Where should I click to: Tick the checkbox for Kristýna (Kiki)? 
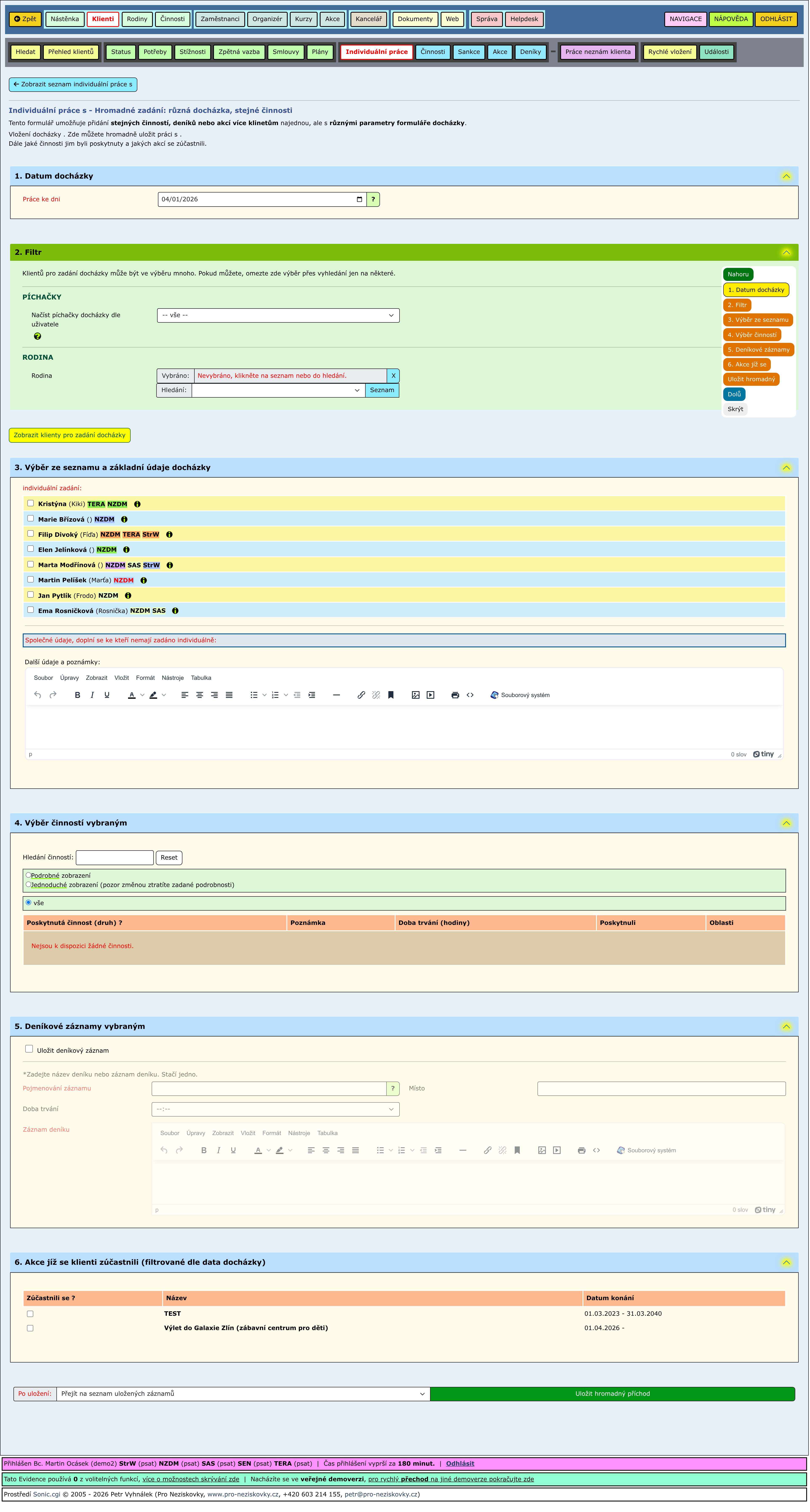(x=31, y=504)
